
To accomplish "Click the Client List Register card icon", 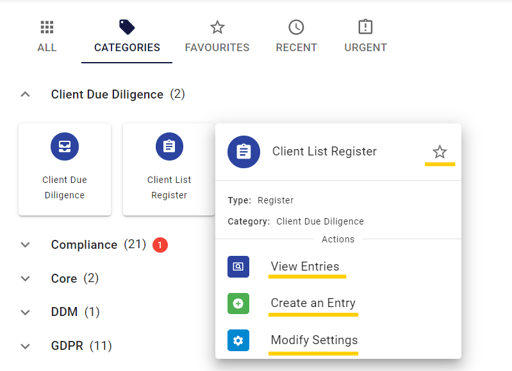I will (169, 146).
